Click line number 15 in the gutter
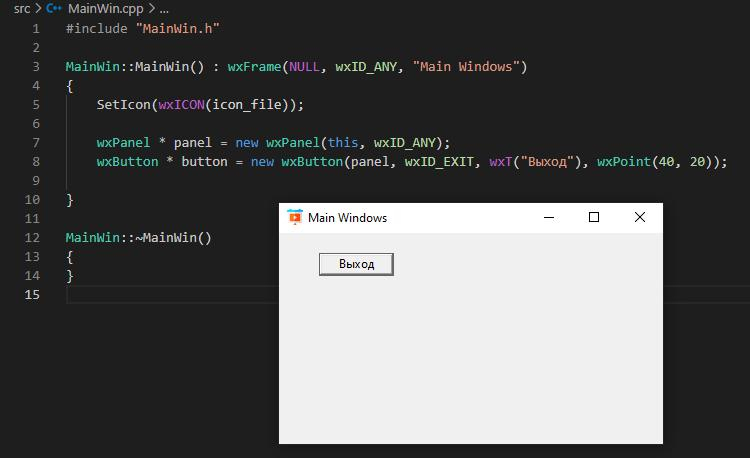Image resolution: width=750 pixels, height=458 pixels. [33, 294]
